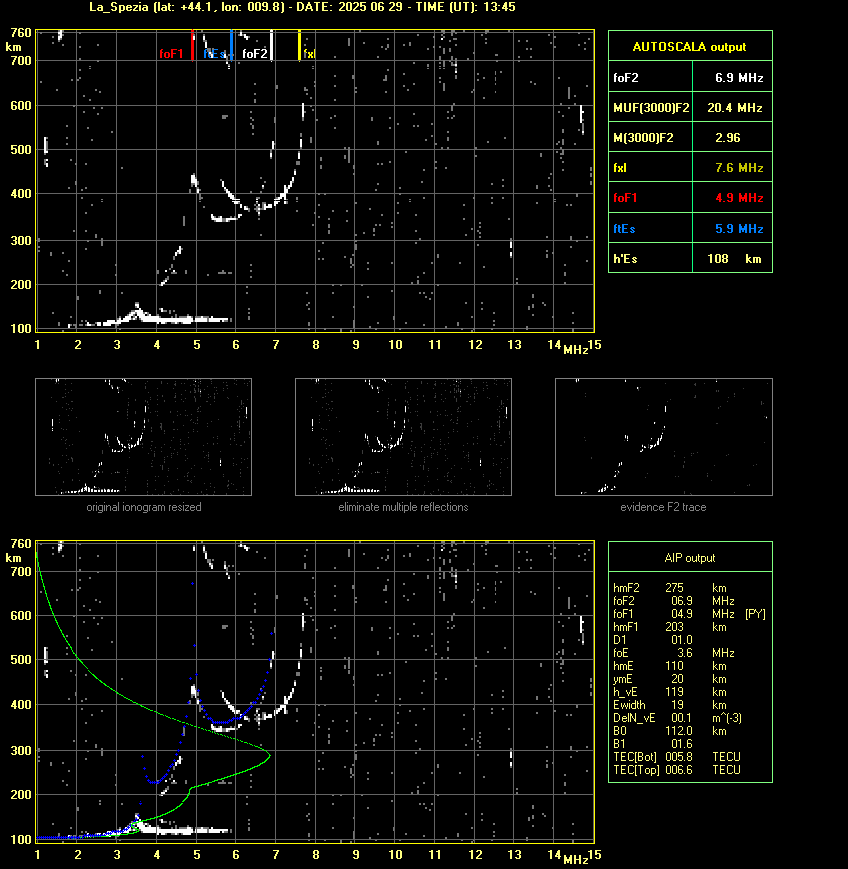The width and height of the screenshot is (848, 869).
Task: Click the 'eliminate multiple reflections' thumbnail
Action: pyautogui.click(x=403, y=437)
